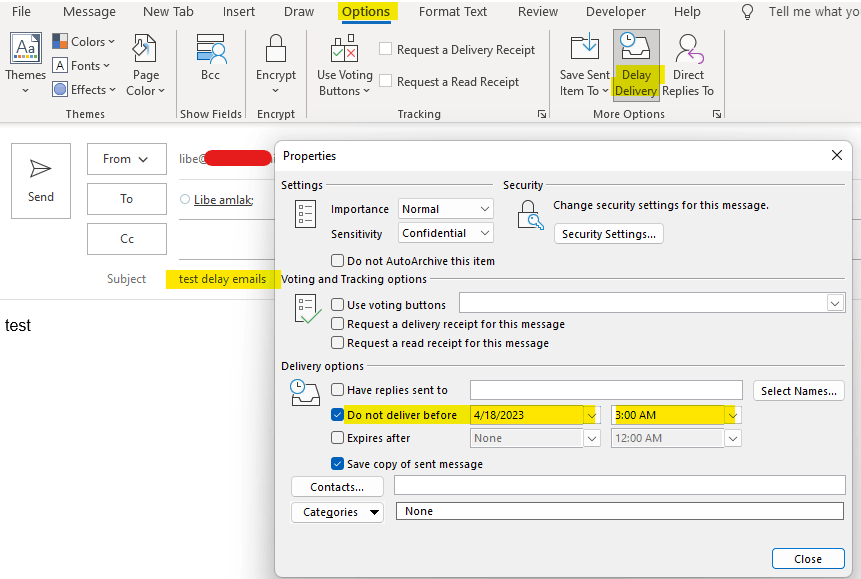Open the Importance dropdown

click(445, 209)
